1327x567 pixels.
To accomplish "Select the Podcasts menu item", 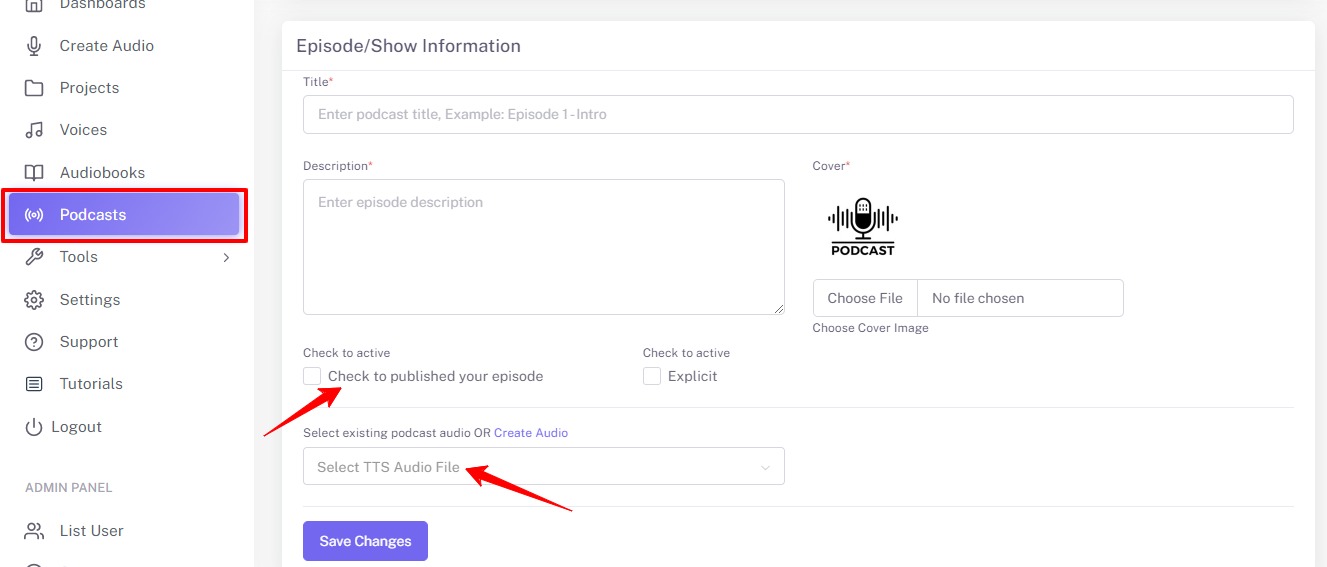I will click(x=124, y=215).
